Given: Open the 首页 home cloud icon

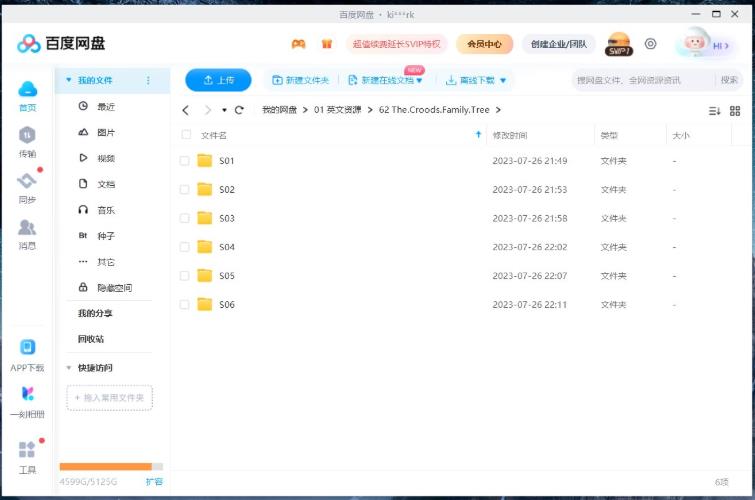Looking at the screenshot, I should (27, 89).
